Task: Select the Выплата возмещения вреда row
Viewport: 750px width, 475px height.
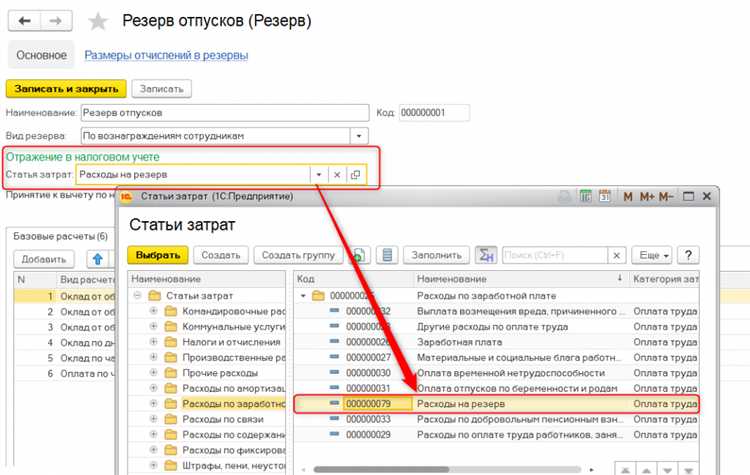Action: [496, 311]
